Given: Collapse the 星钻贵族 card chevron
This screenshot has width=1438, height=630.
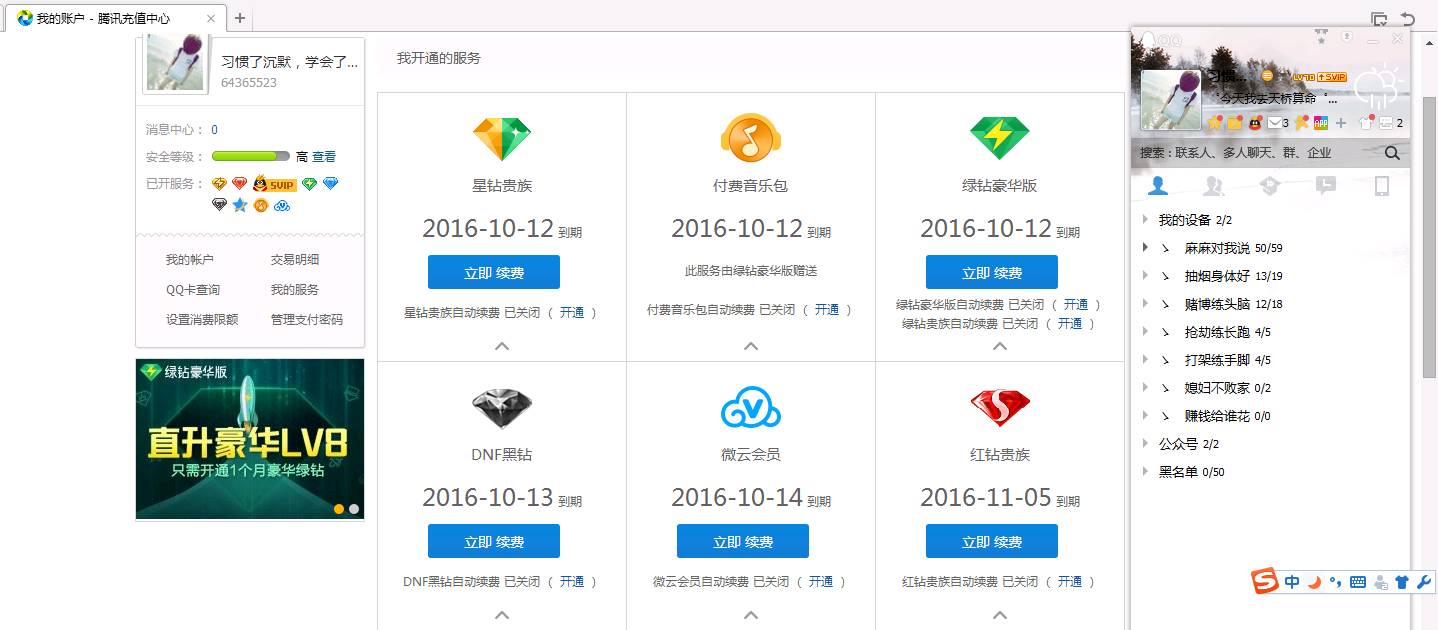Looking at the screenshot, I should [502, 346].
